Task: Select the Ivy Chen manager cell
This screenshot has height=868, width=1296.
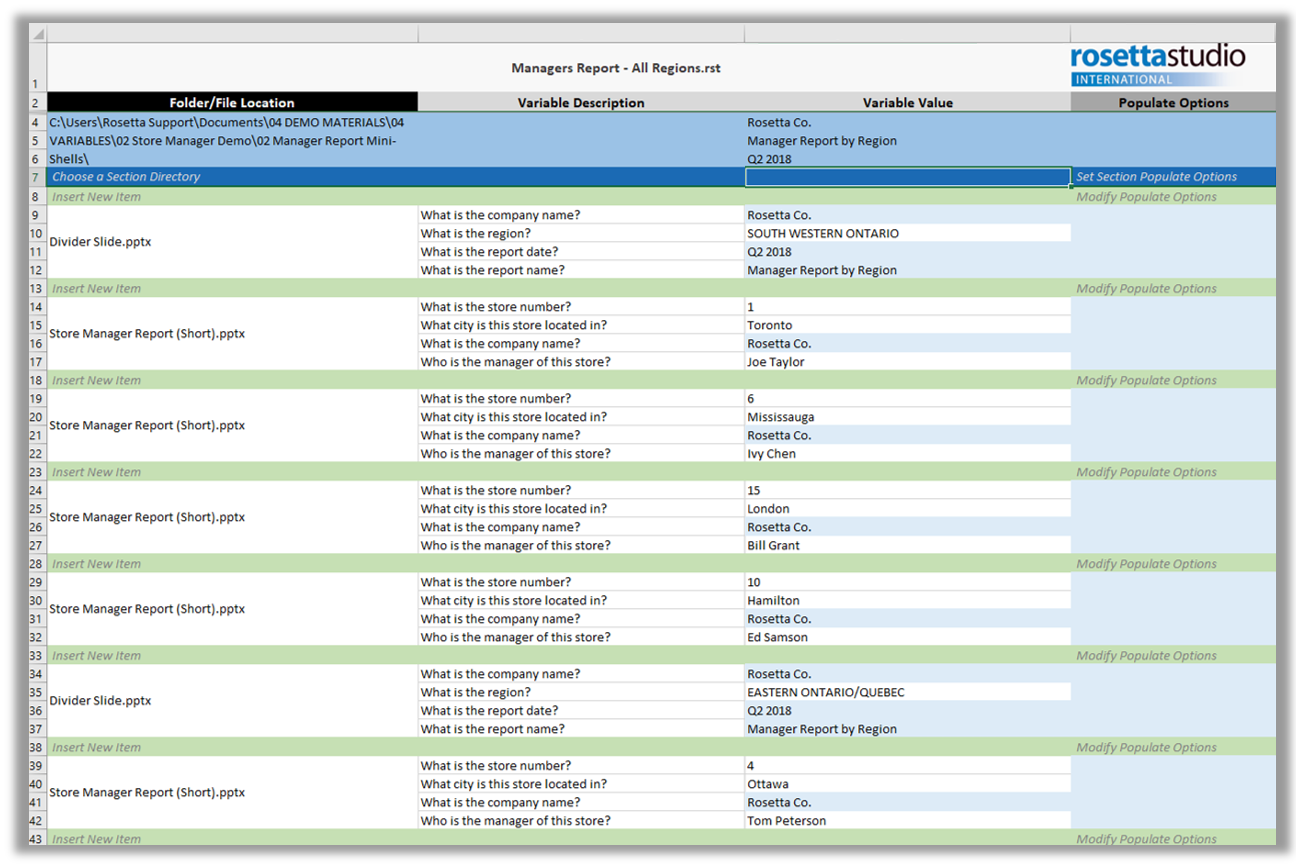Action: [907, 454]
